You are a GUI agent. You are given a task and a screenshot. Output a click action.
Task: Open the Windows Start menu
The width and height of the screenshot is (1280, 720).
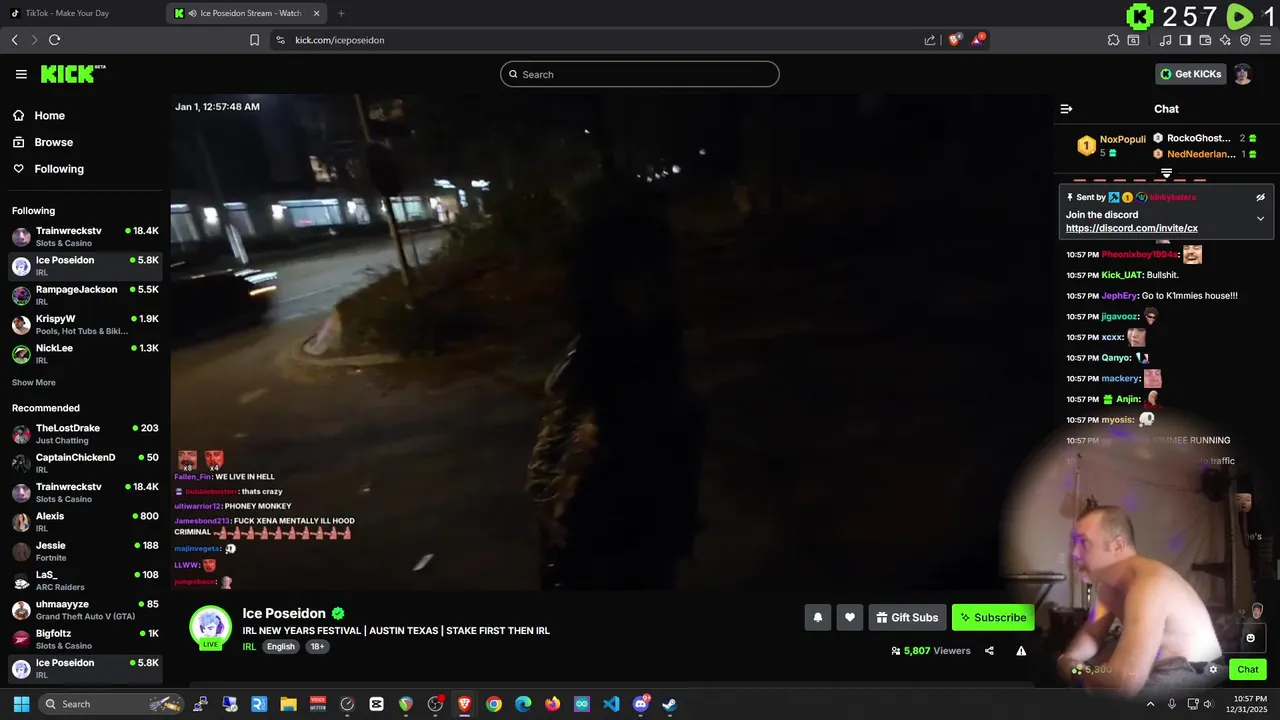[x=21, y=704]
